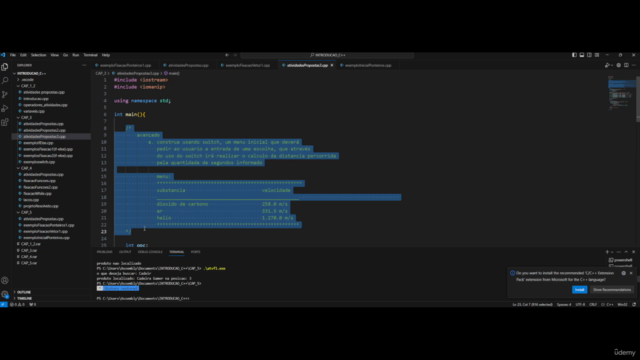640x360 pixels.
Task: Click the editor minimap preview
Action: tap(621, 93)
